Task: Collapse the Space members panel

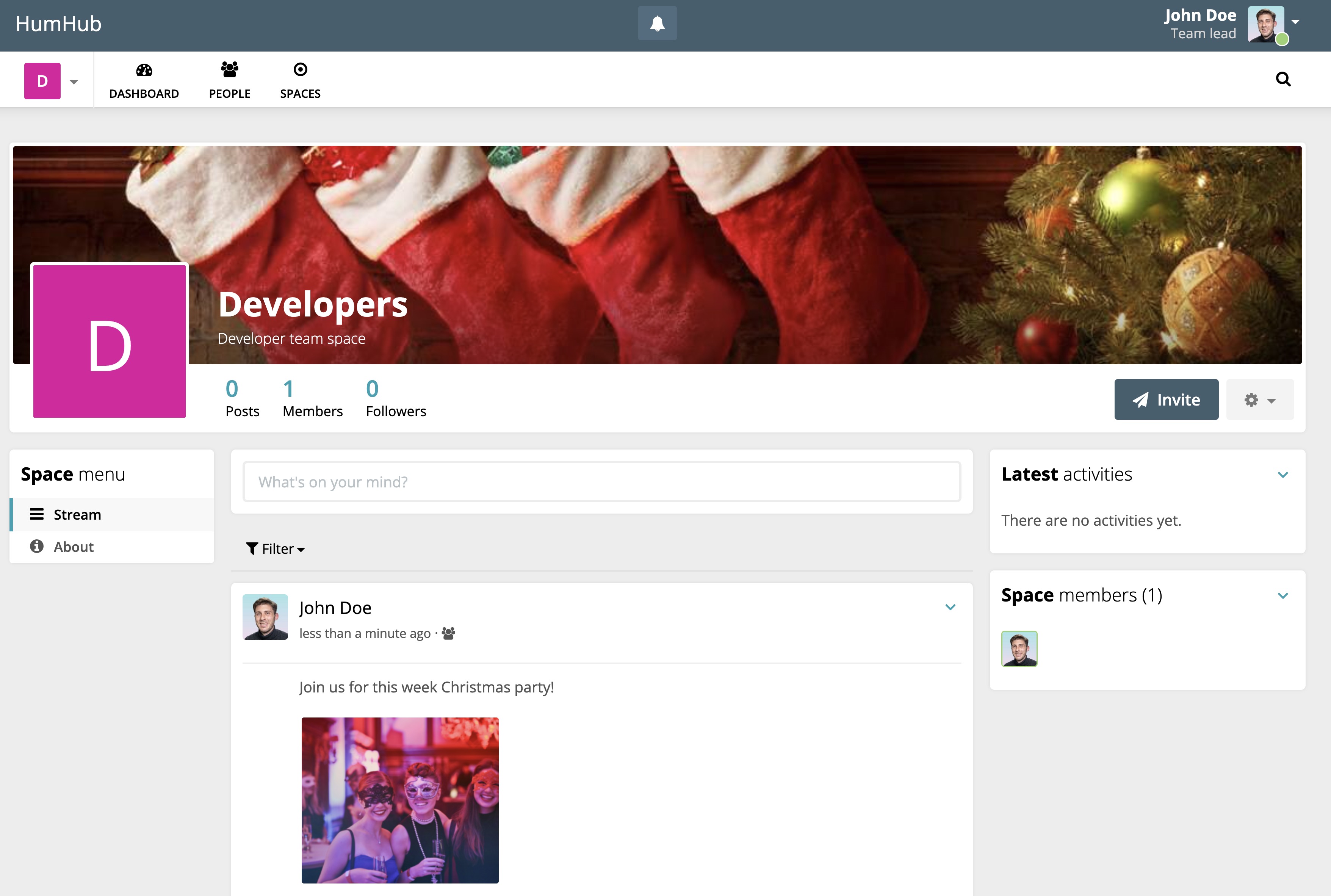Action: pos(1282,595)
